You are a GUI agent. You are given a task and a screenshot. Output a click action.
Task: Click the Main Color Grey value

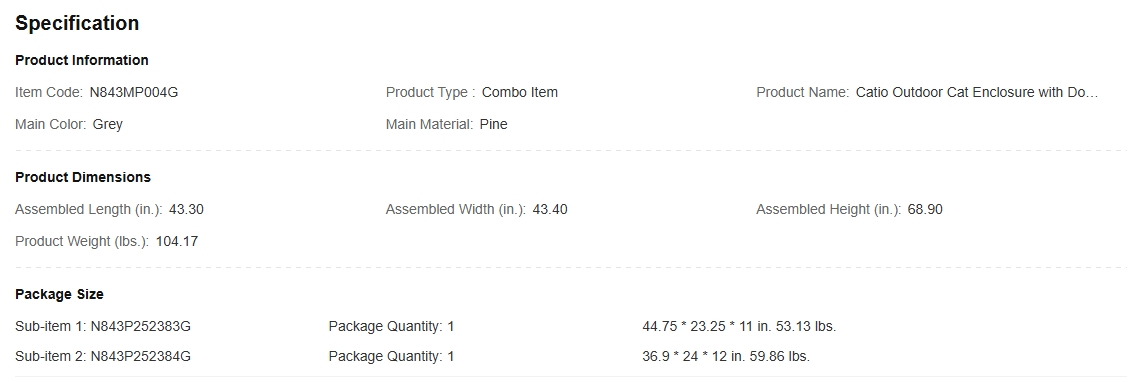pyautogui.click(x=107, y=125)
